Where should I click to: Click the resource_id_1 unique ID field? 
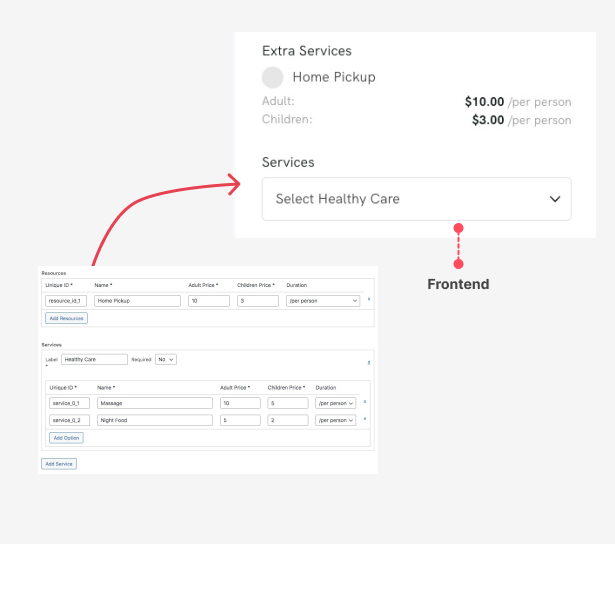point(66,301)
